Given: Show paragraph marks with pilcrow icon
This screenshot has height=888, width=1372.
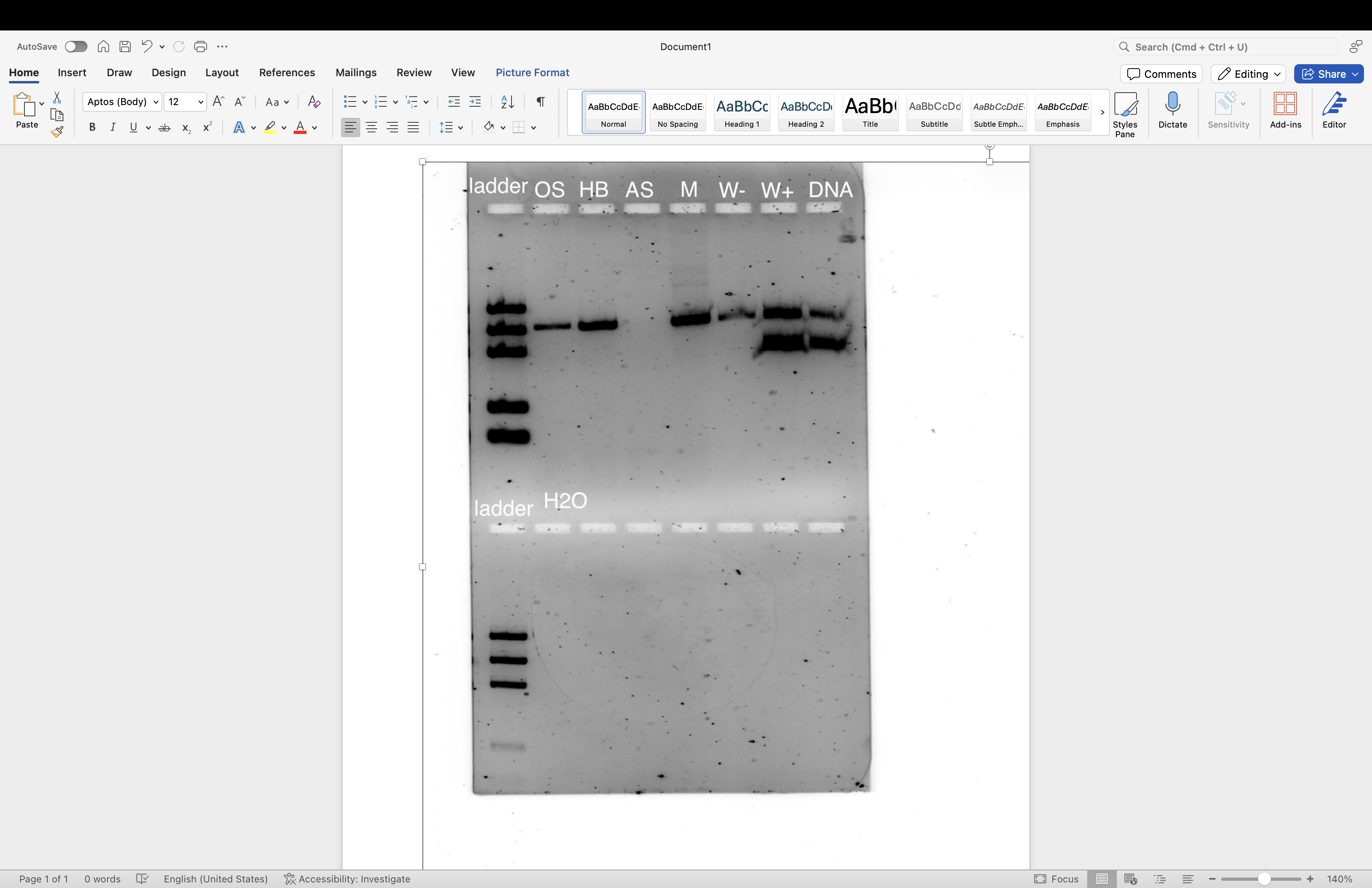Looking at the screenshot, I should (x=540, y=102).
